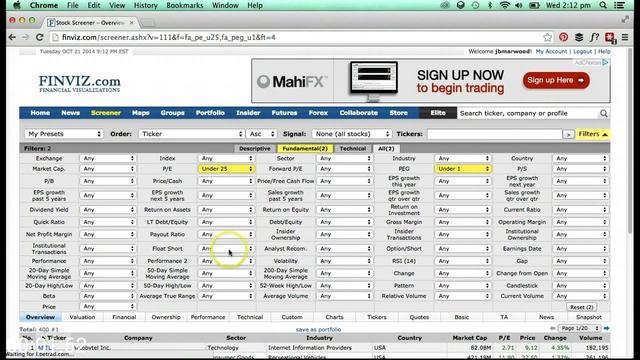
Task: Open the Pinterest extension icon
Action: coord(564,38)
